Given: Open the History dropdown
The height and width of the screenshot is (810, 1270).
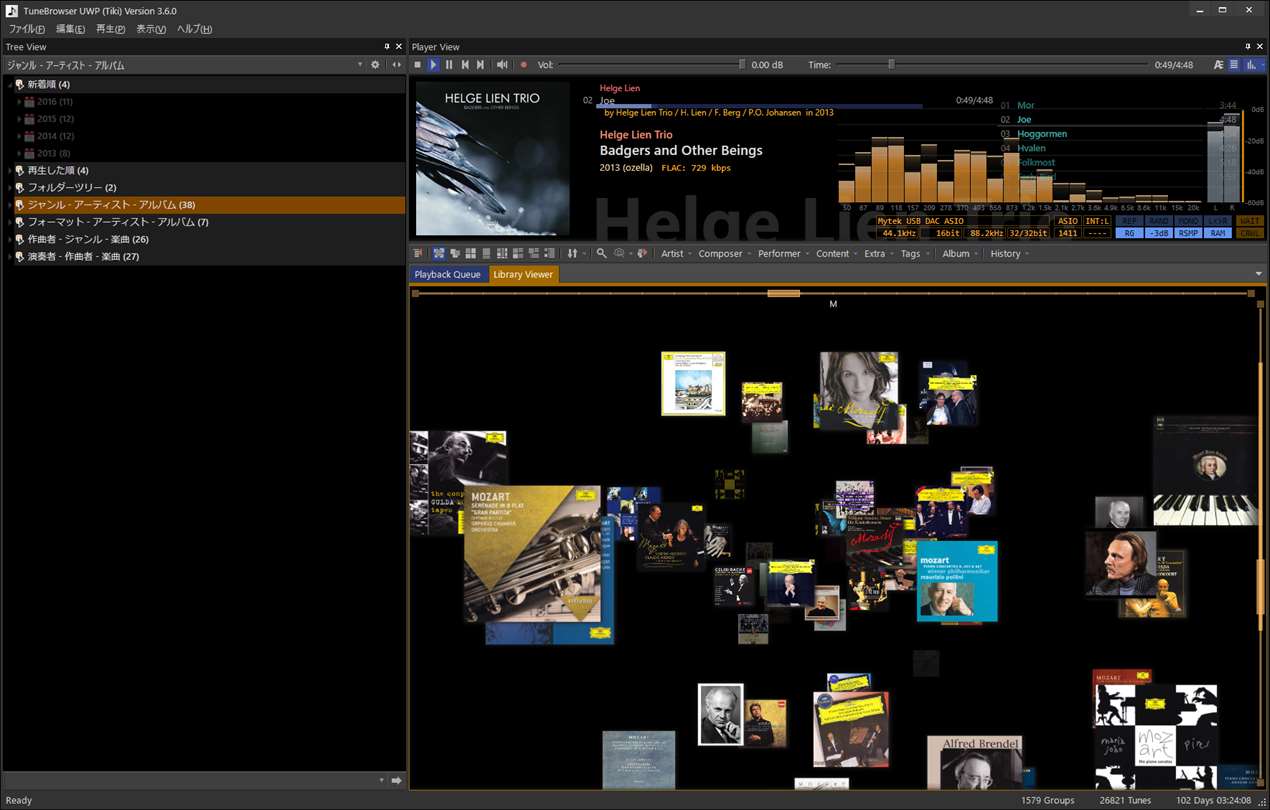Looking at the screenshot, I should coord(1010,254).
